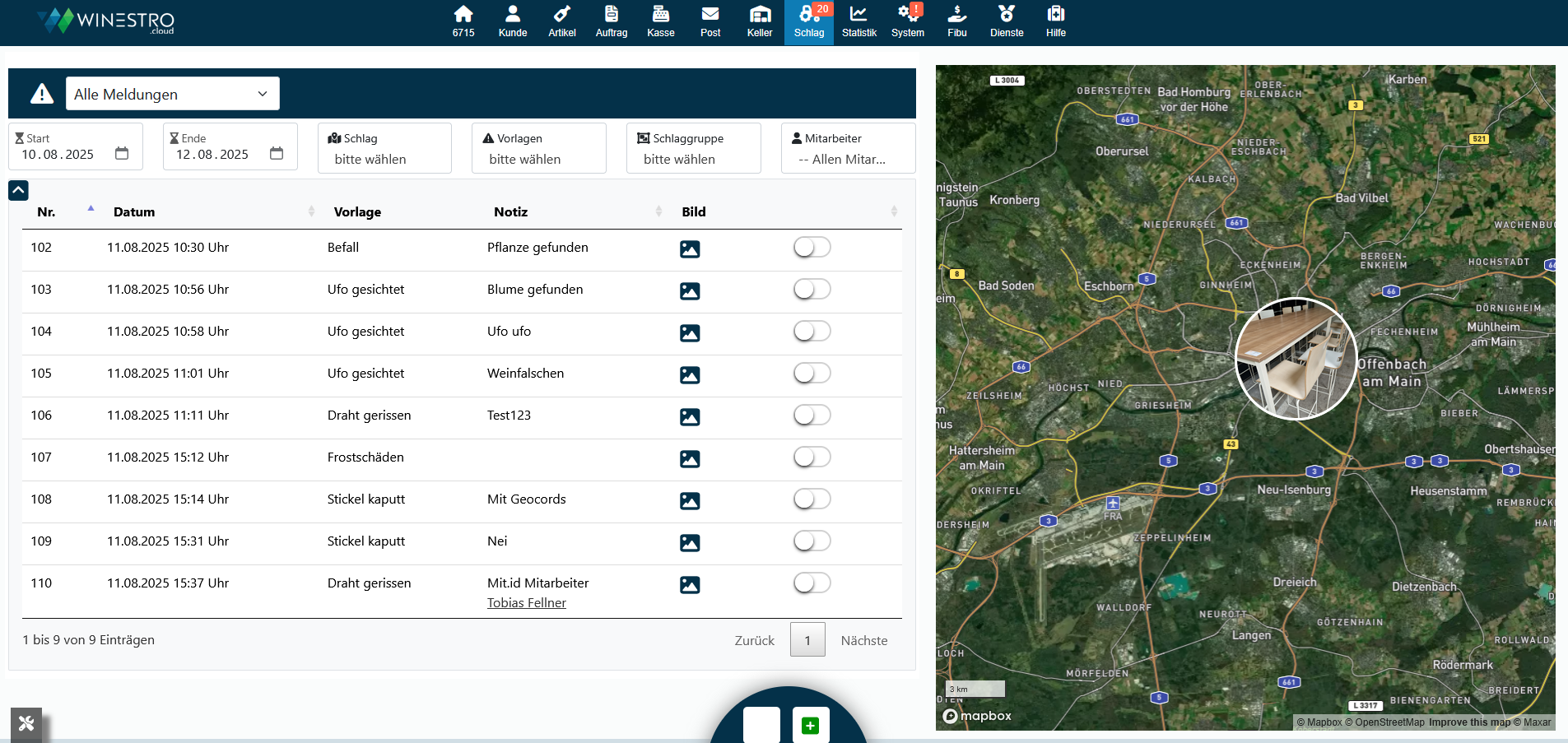Image resolution: width=1568 pixels, height=743 pixels.
Task: Open the Dienste services icon
Action: coord(1006,22)
